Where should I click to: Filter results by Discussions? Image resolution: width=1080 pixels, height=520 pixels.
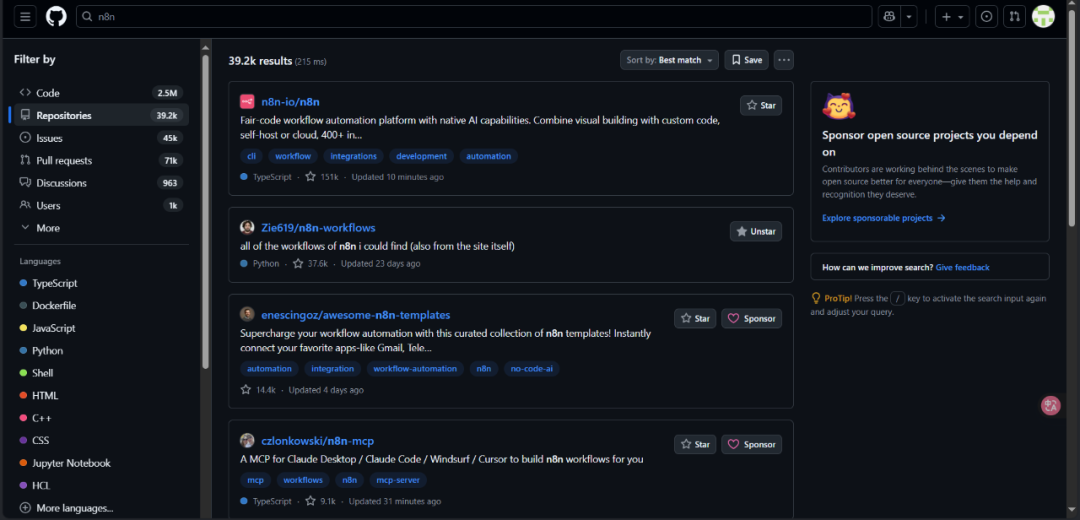(x=101, y=183)
